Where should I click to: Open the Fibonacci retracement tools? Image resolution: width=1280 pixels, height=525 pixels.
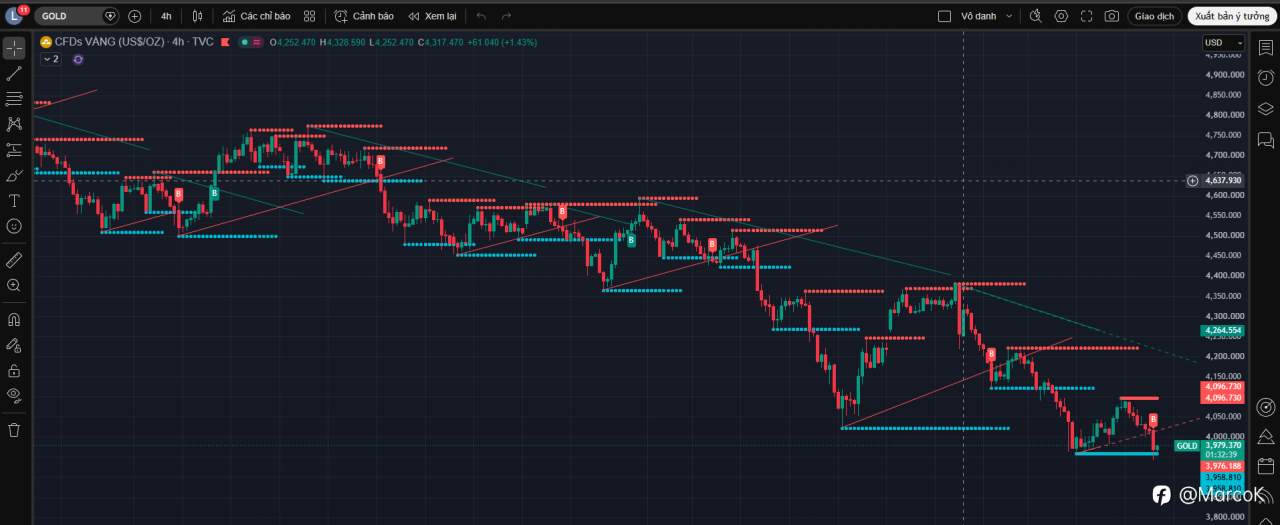[14, 98]
